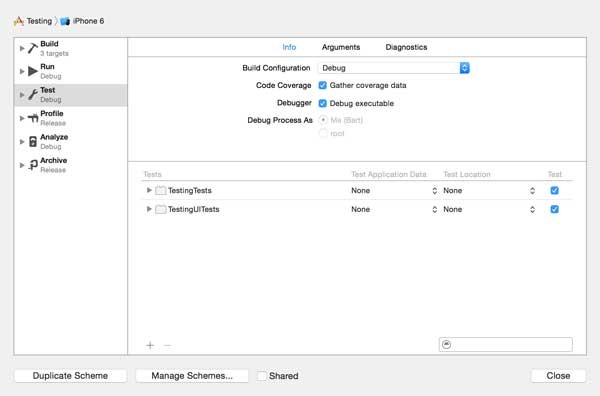Click the iPhone 6 destination name
This screenshot has height=396, width=600.
pyautogui.click(x=88, y=21)
